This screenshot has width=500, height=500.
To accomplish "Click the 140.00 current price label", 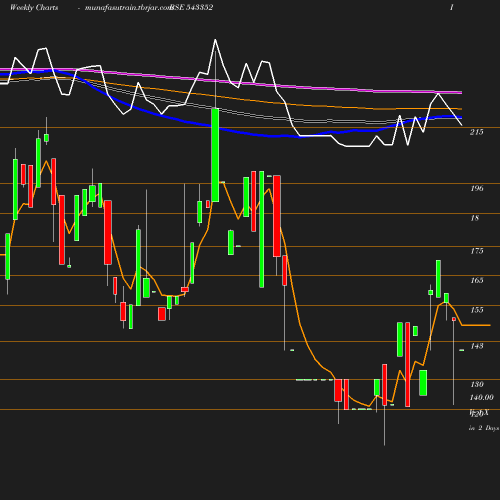I will point(482,397).
